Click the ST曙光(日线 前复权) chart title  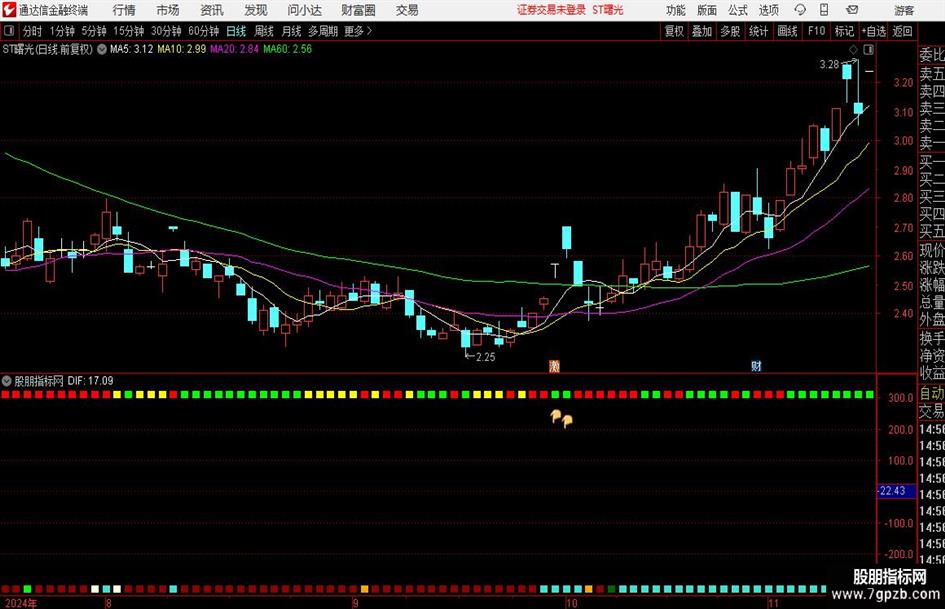[48, 49]
